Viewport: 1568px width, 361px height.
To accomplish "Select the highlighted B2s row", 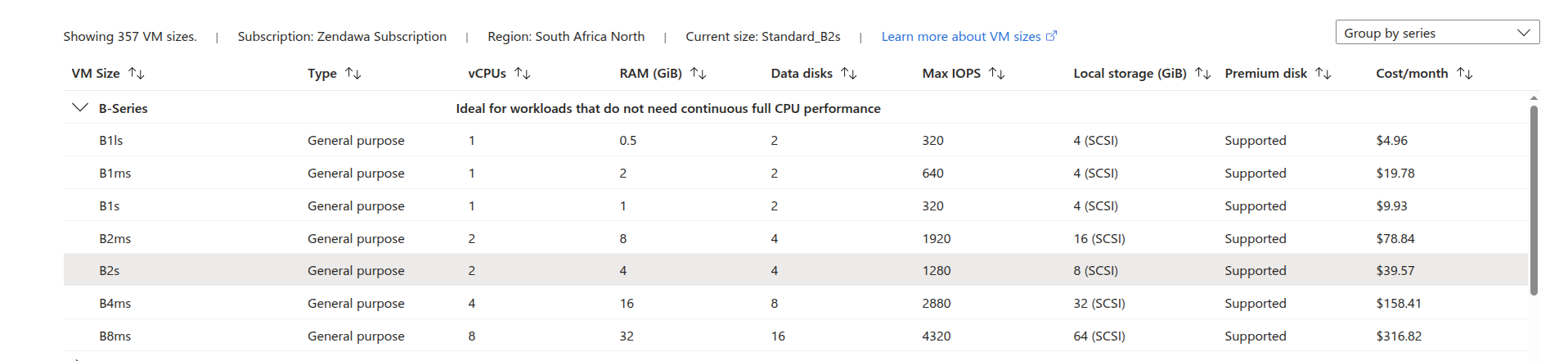I will click(795, 270).
